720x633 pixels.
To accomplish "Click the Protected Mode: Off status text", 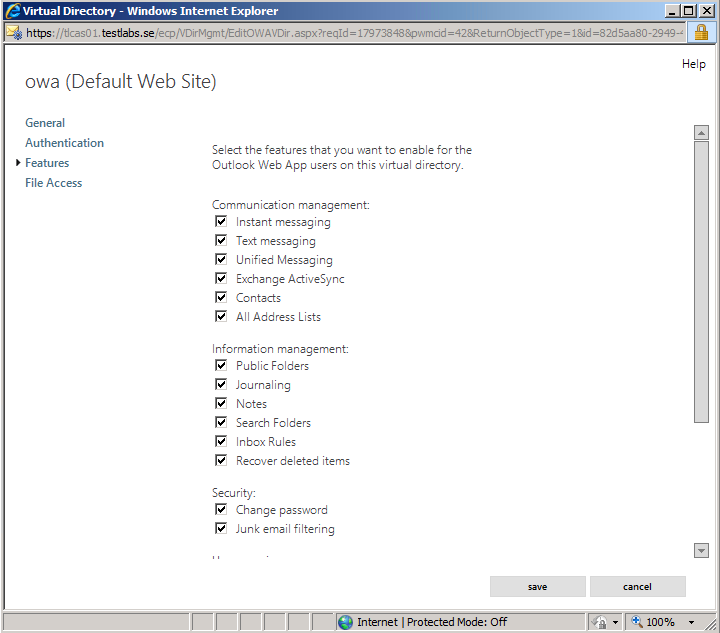I will point(457,622).
